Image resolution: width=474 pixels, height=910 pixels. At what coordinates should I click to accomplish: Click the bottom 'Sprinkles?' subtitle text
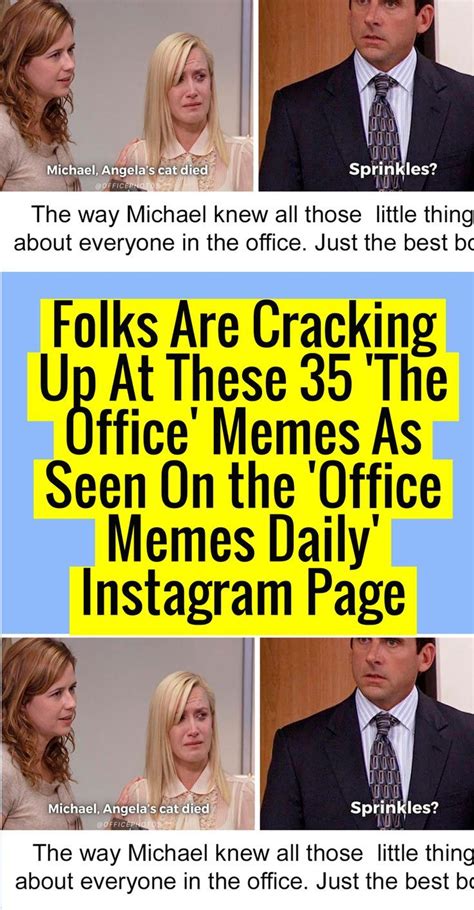coord(395,807)
